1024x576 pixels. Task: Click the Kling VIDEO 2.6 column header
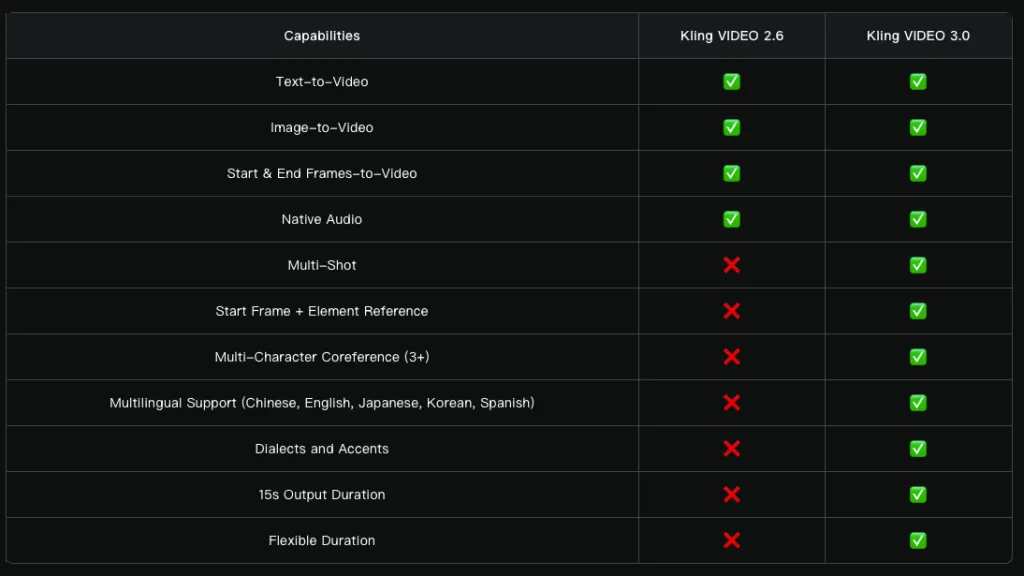pyautogui.click(x=731, y=36)
